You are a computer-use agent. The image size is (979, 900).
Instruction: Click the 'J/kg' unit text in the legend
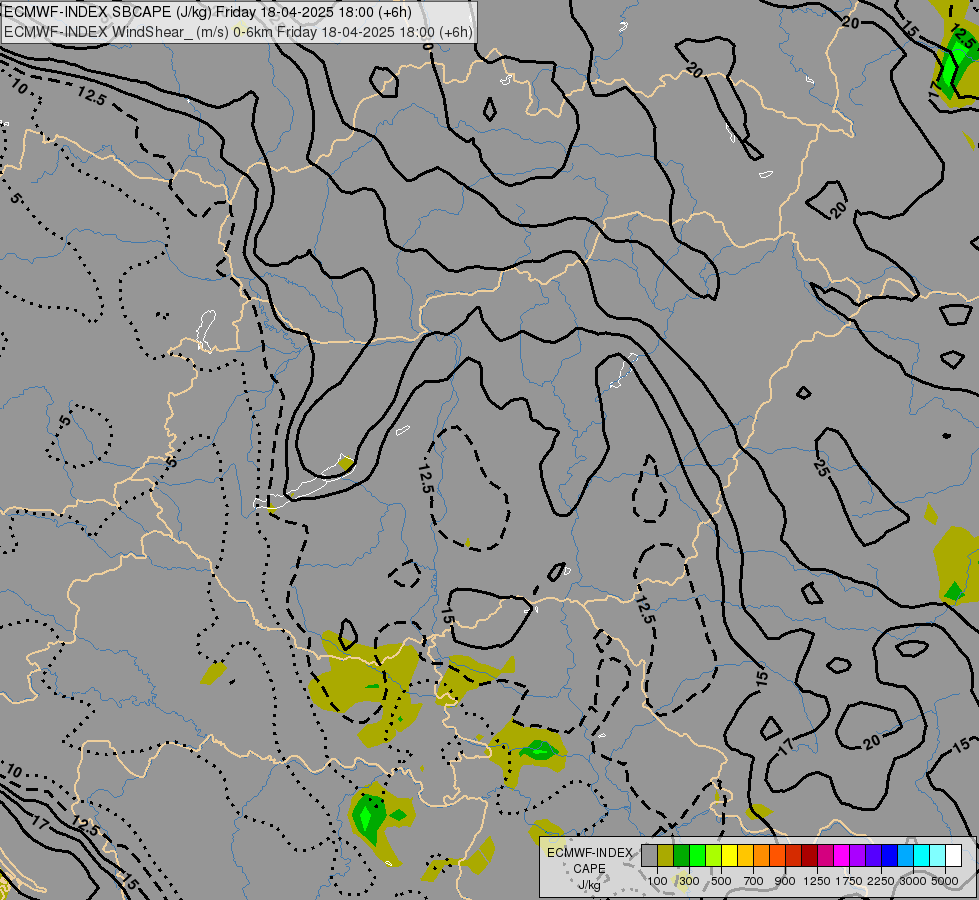[589, 885]
